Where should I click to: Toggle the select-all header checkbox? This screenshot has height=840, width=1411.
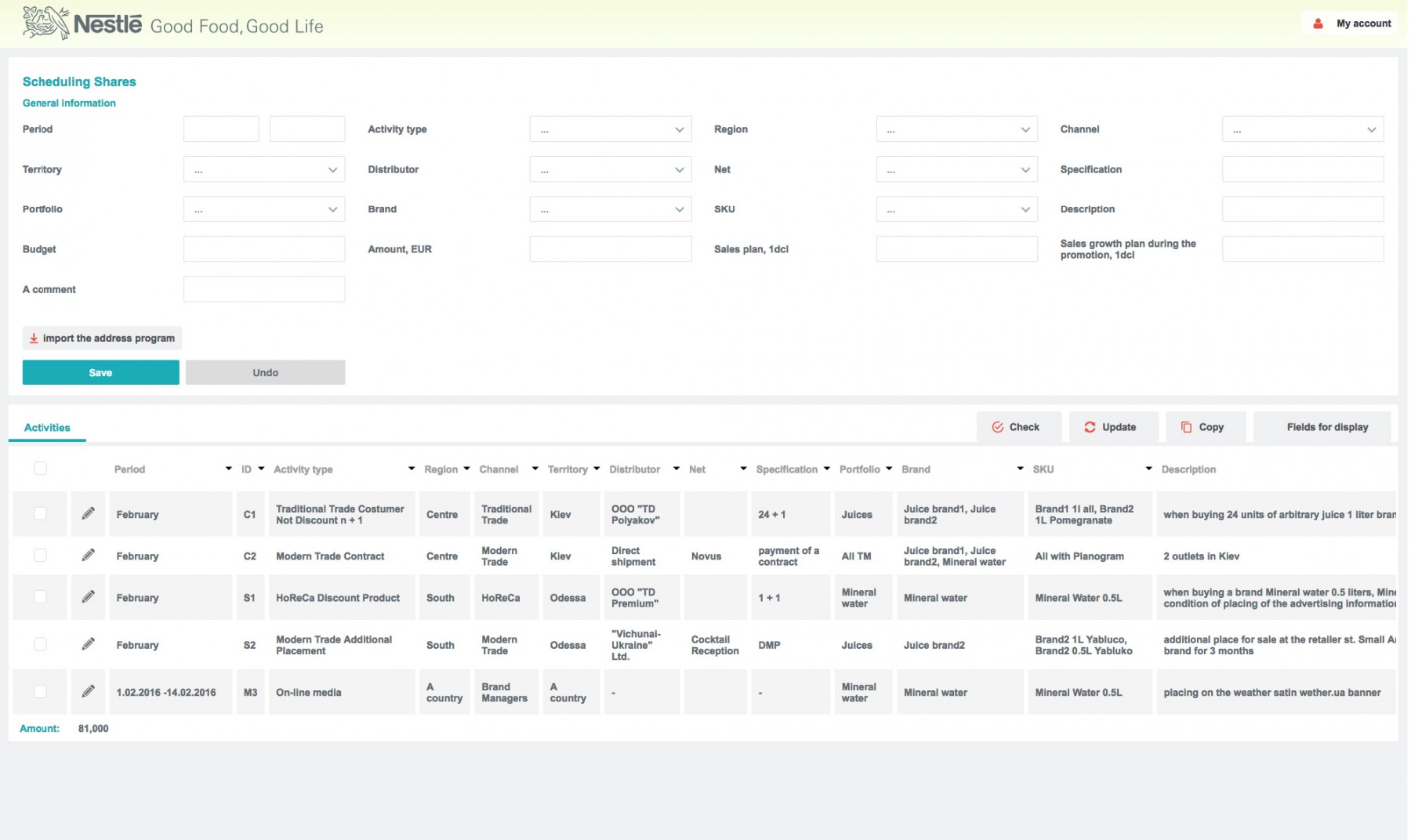point(40,469)
